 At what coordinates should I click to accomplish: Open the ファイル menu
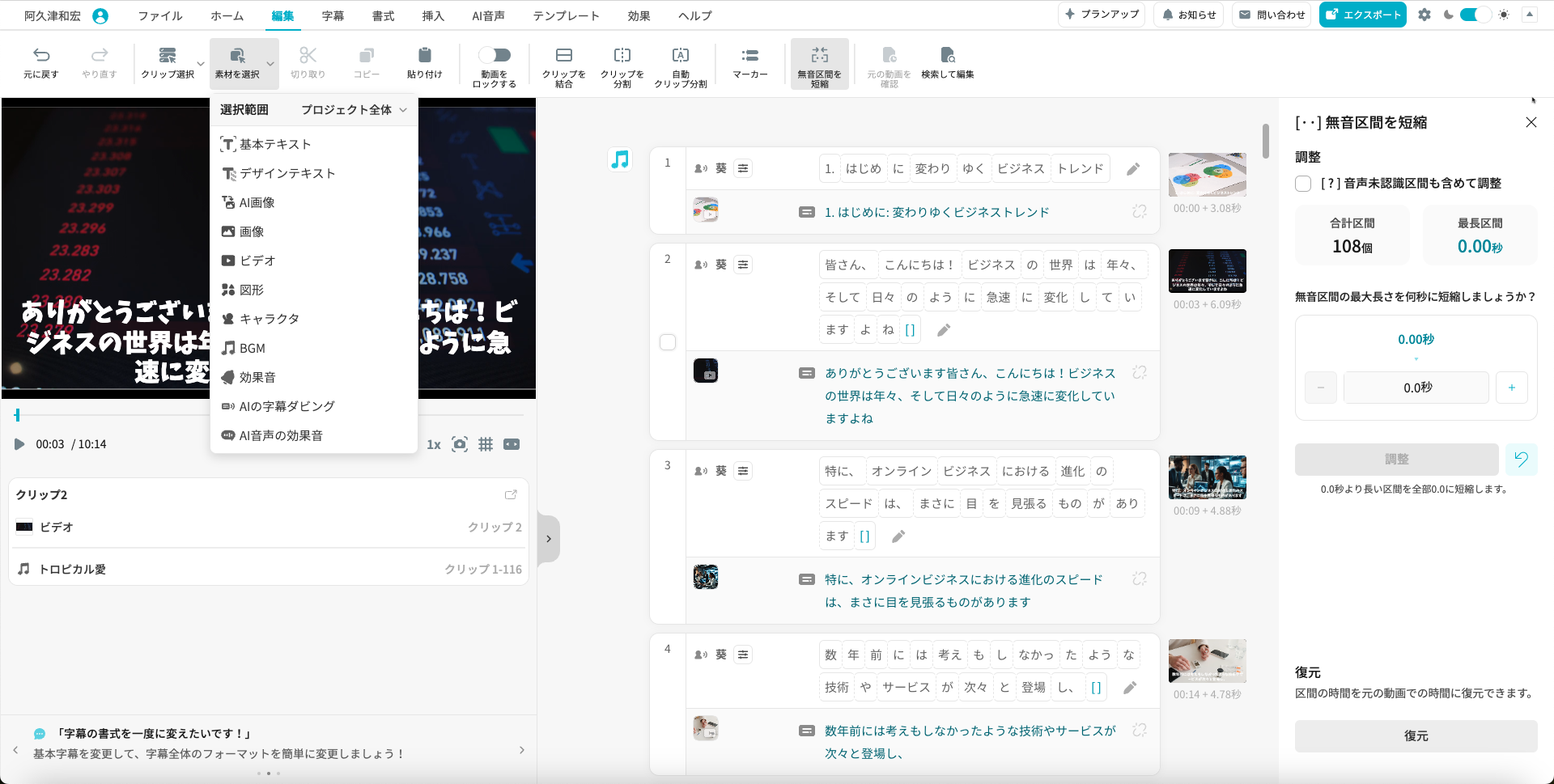coord(160,15)
